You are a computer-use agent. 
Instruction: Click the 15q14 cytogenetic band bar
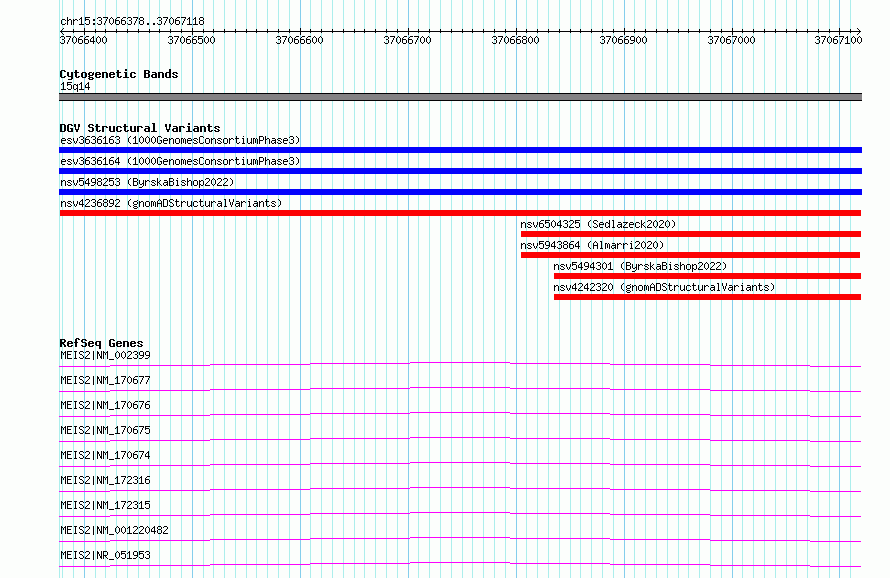pos(460,97)
